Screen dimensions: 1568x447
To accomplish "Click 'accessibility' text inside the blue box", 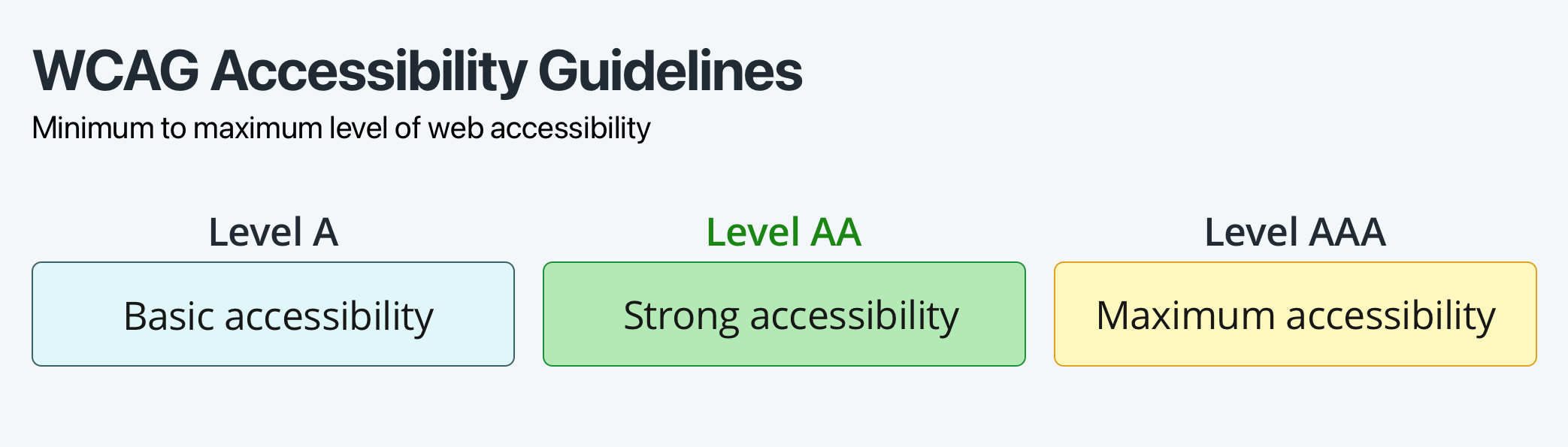I will [x=329, y=316].
